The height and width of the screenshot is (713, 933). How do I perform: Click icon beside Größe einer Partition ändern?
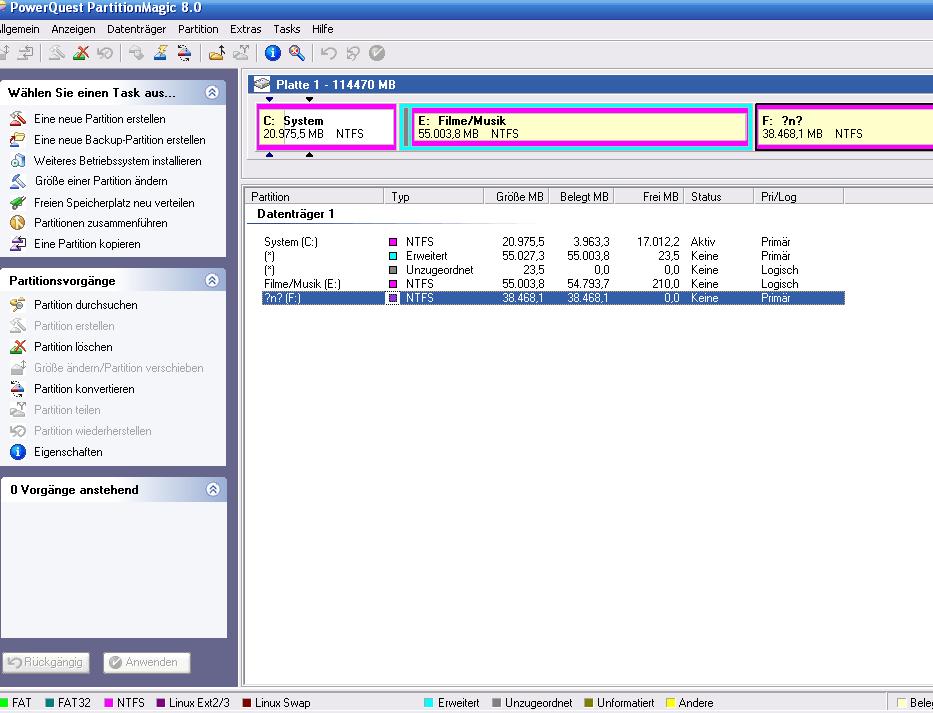tap(18, 181)
